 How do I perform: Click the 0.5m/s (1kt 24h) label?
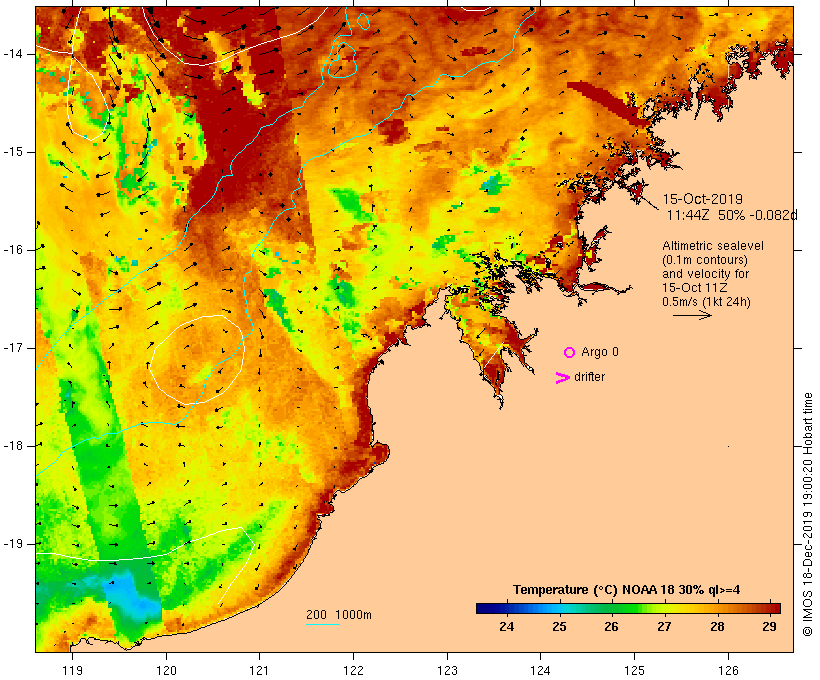pos(706,302)
